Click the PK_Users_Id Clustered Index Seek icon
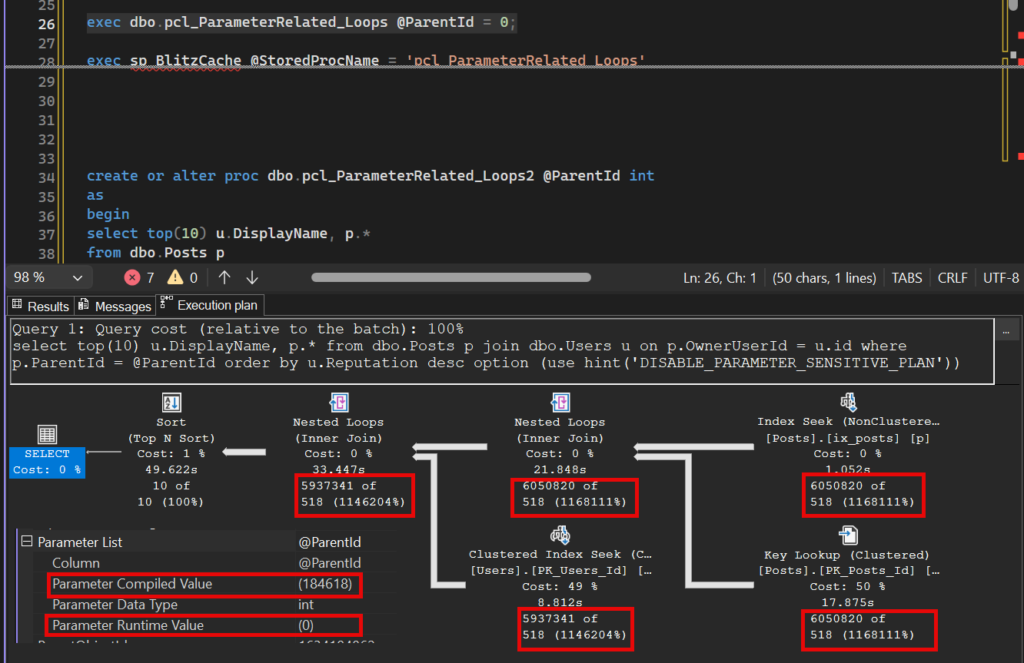Image resolution: width=1024 pixels, height=663 pixels. 560,536
